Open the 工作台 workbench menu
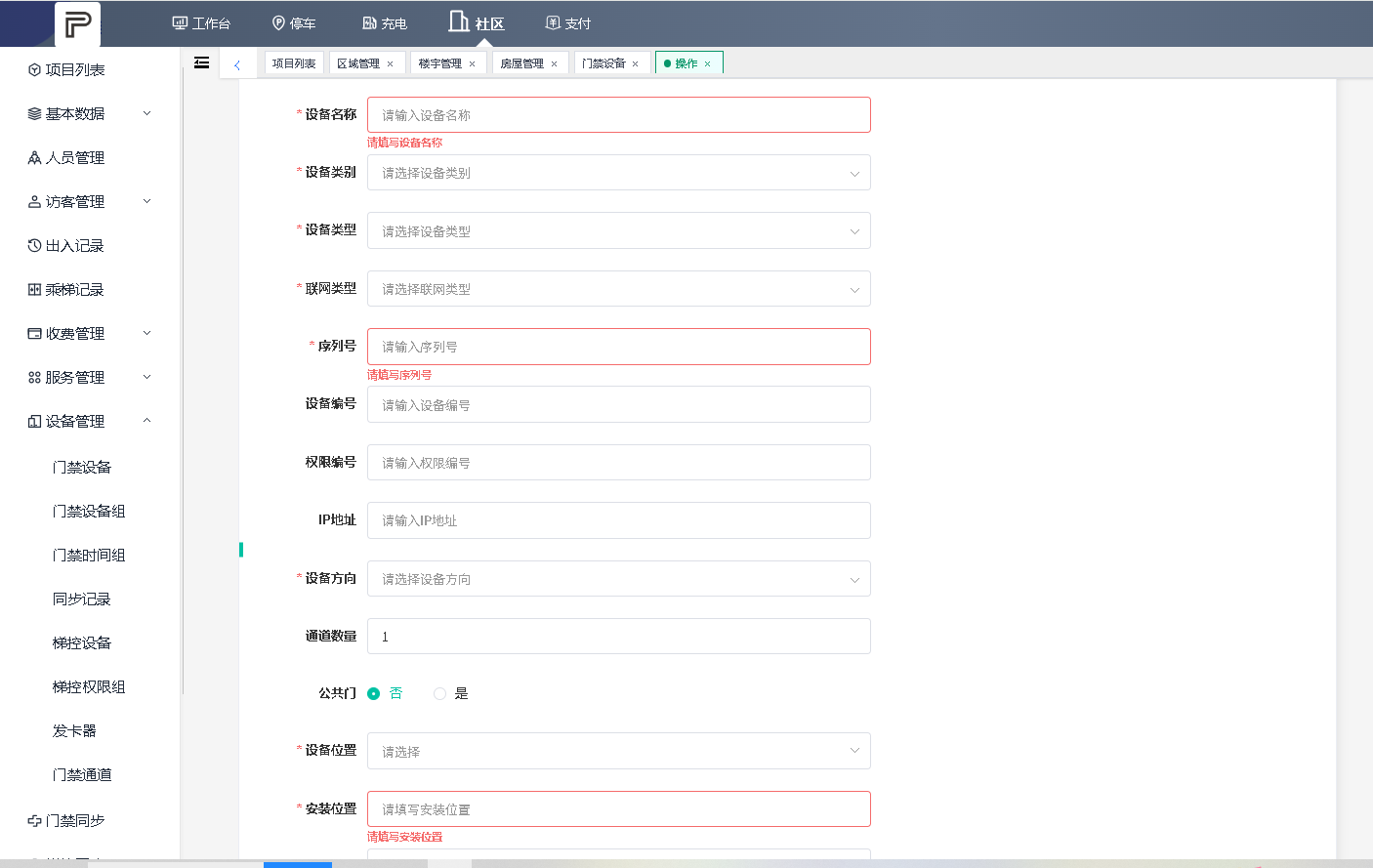This screenshot has height=868, width=1373. point(201,23)
